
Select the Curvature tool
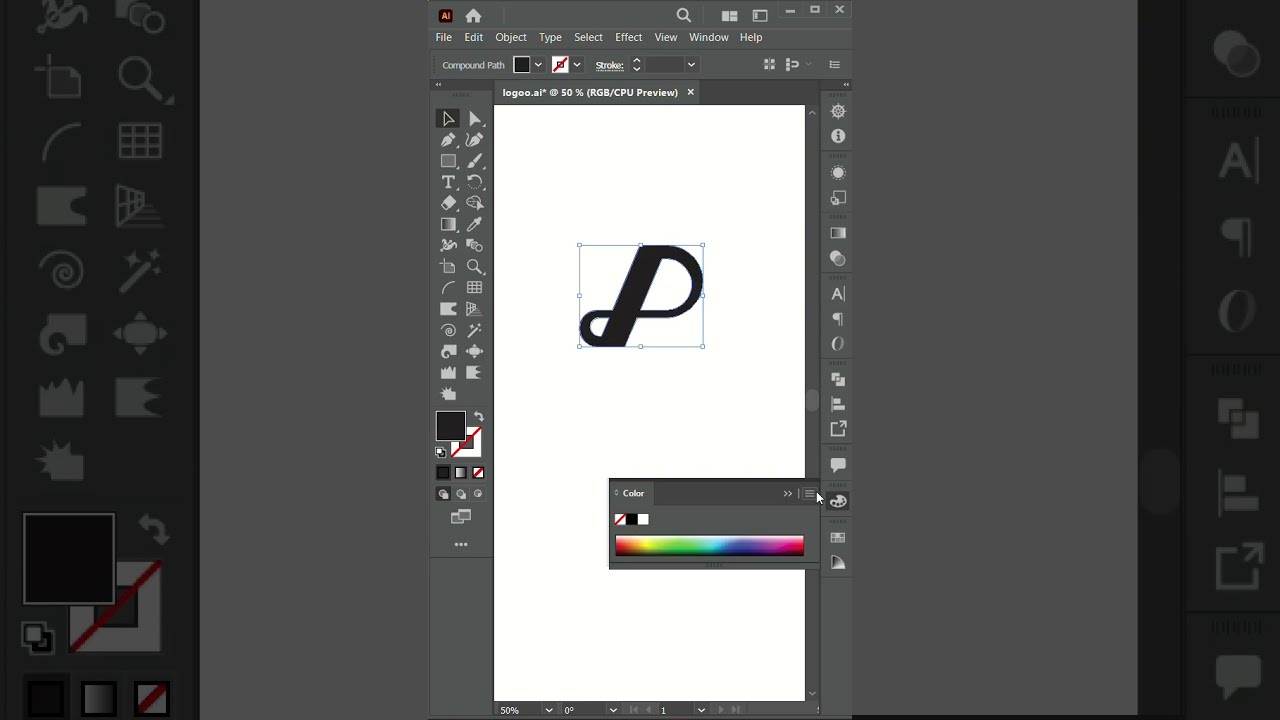(x=475, y=140)
